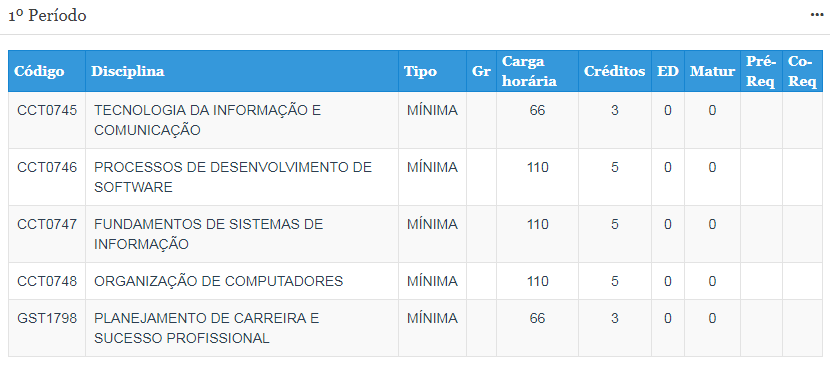
Task: Select the Créditos column header
Action: 615,71
